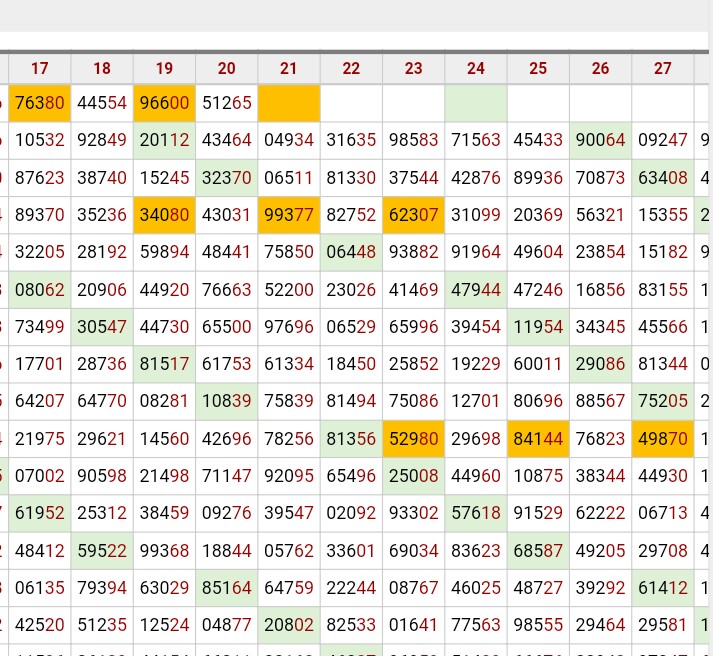Click the green cell 25008
Screen dimensions: 713x656
pos(413,476)
